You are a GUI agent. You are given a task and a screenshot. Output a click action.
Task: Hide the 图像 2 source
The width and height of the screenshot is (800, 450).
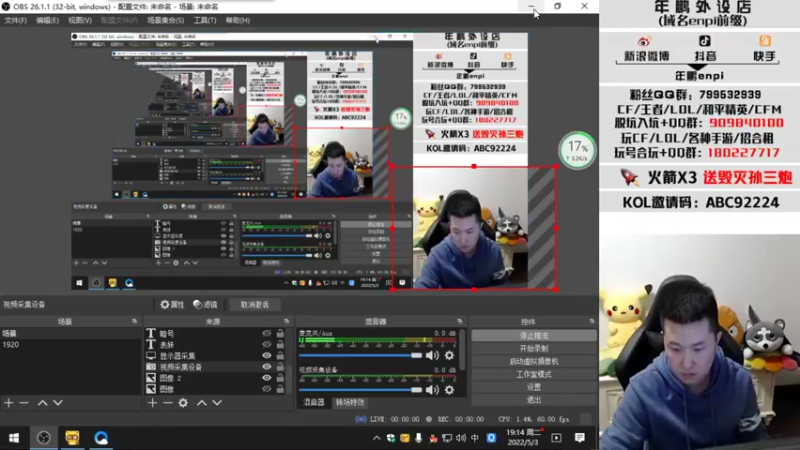(x=267, y=378)
